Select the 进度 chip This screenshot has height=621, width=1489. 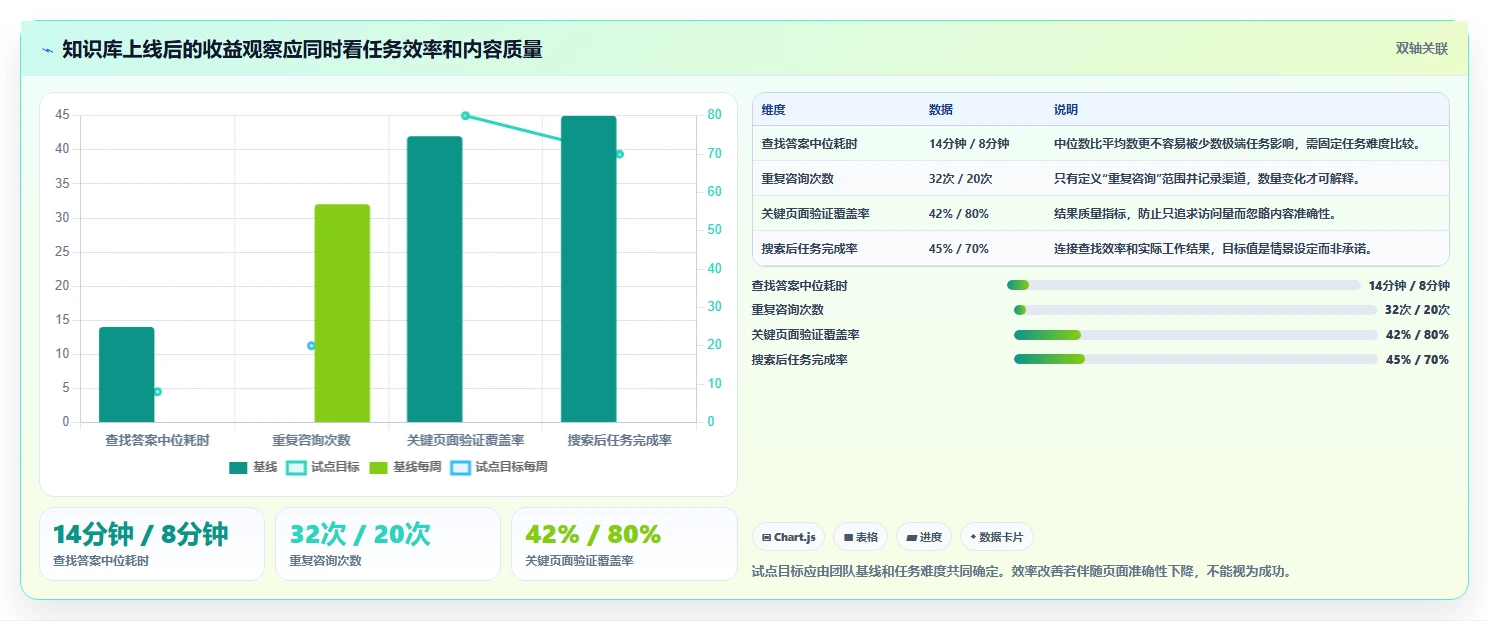pos(924,537)
